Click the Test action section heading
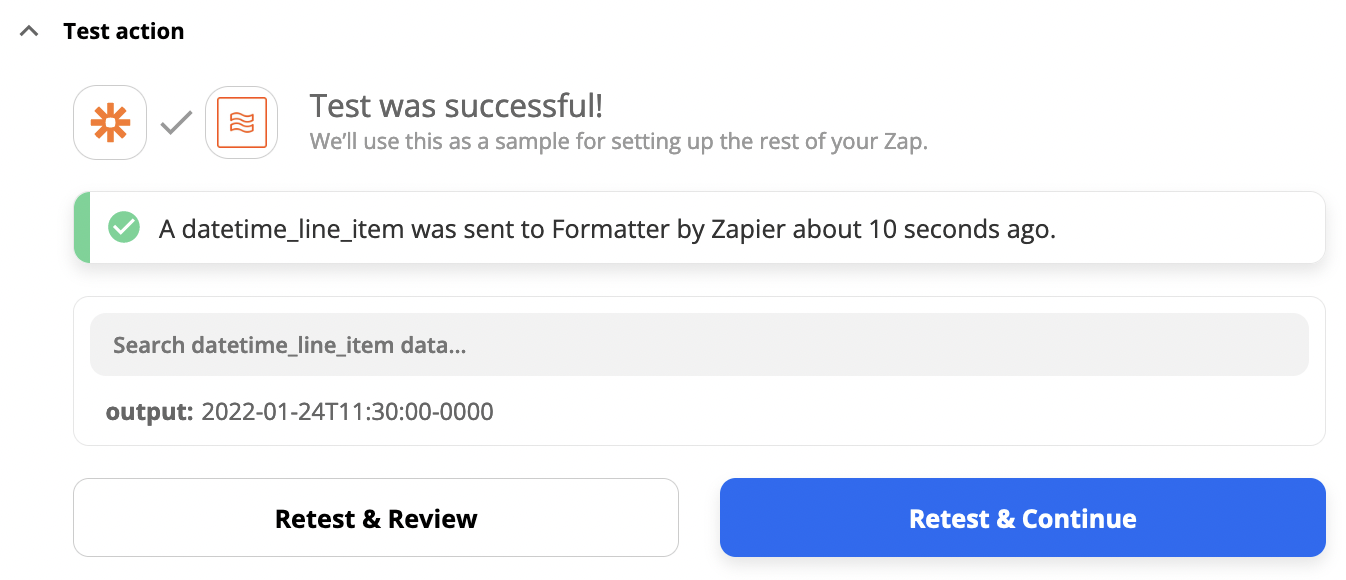Viewport: 1346px width, 580px height. (123, 31)
